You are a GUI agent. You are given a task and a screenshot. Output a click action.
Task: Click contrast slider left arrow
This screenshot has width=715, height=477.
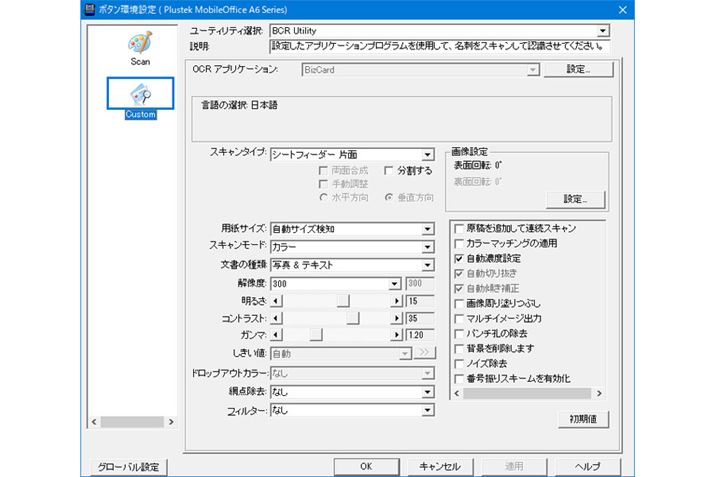[x=277, y=317]
